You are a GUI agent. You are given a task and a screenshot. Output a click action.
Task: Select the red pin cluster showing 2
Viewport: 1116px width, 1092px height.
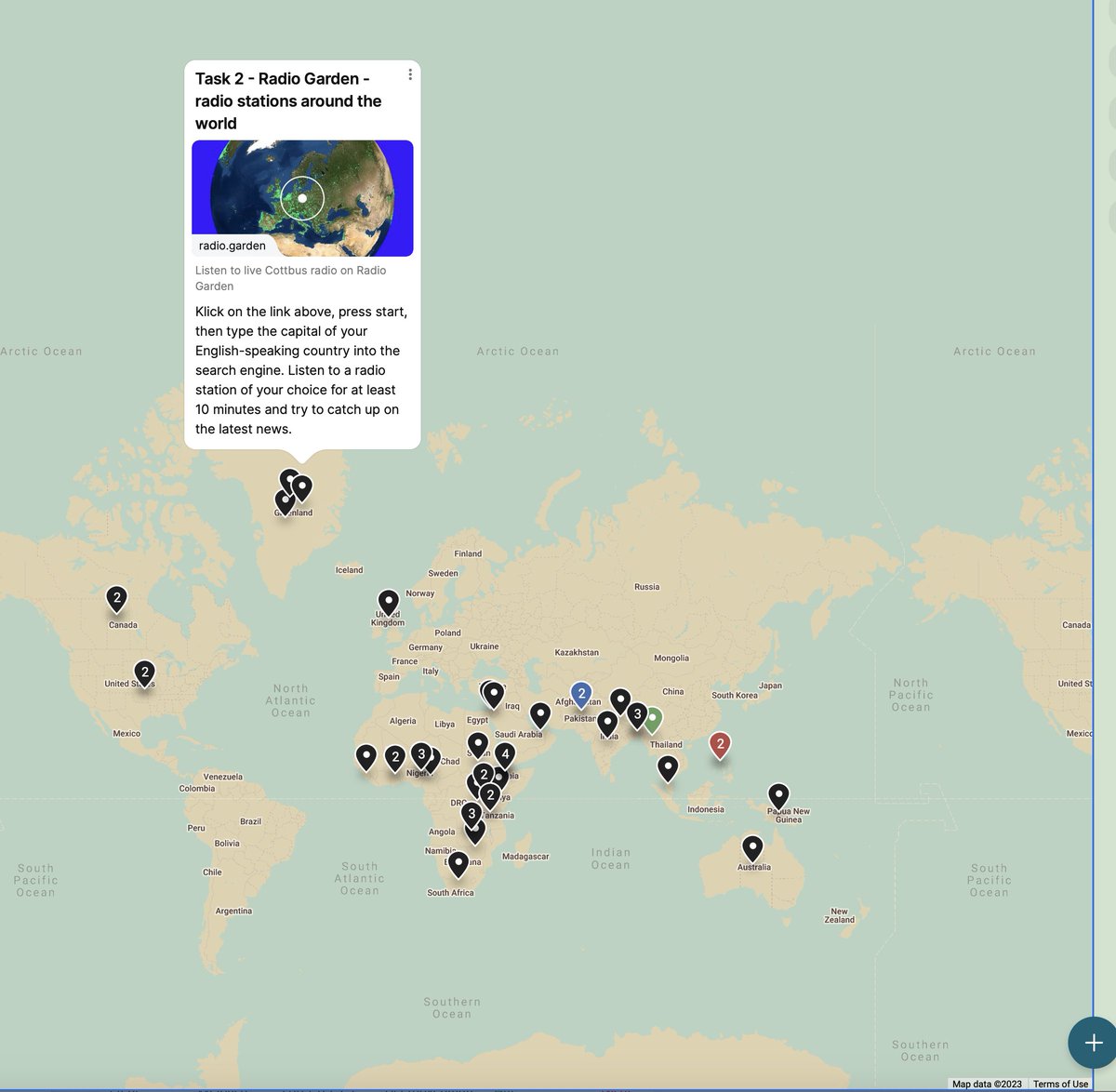click(720, 745)
